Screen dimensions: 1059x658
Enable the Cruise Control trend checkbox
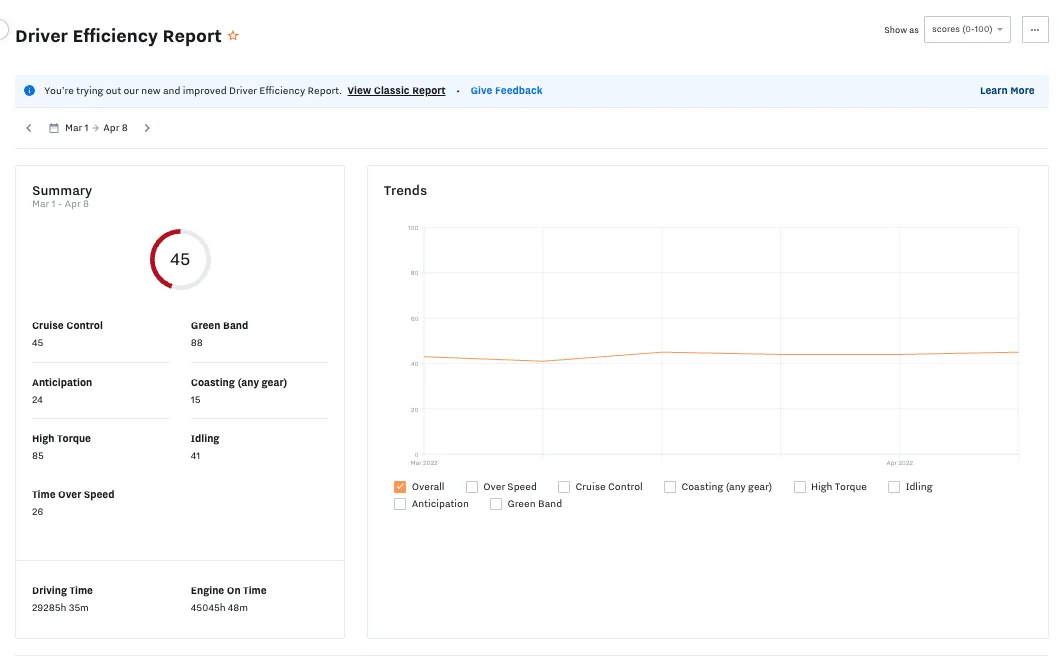click(564, 486)
